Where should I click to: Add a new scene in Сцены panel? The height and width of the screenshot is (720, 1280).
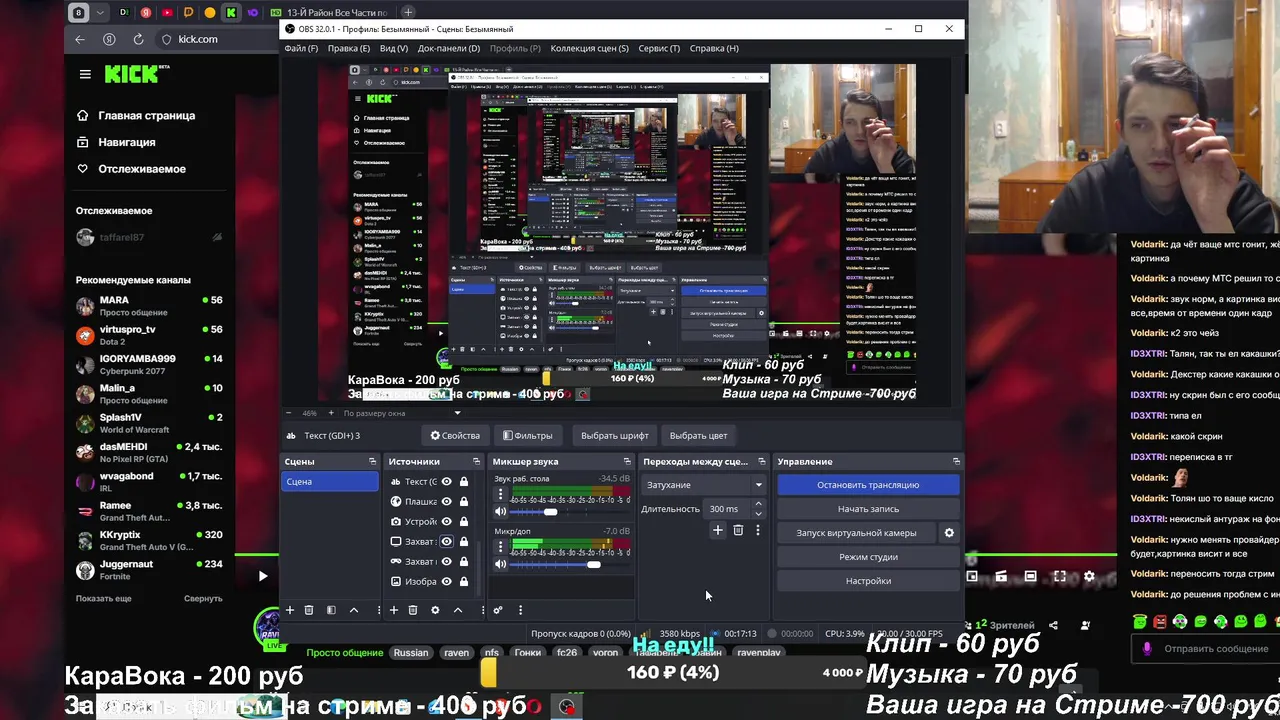[290, 610]
